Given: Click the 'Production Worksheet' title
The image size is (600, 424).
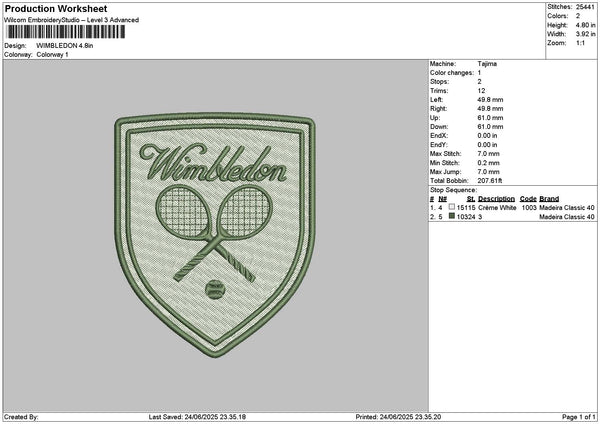Looking at the screenshot, I should (56, 8).
